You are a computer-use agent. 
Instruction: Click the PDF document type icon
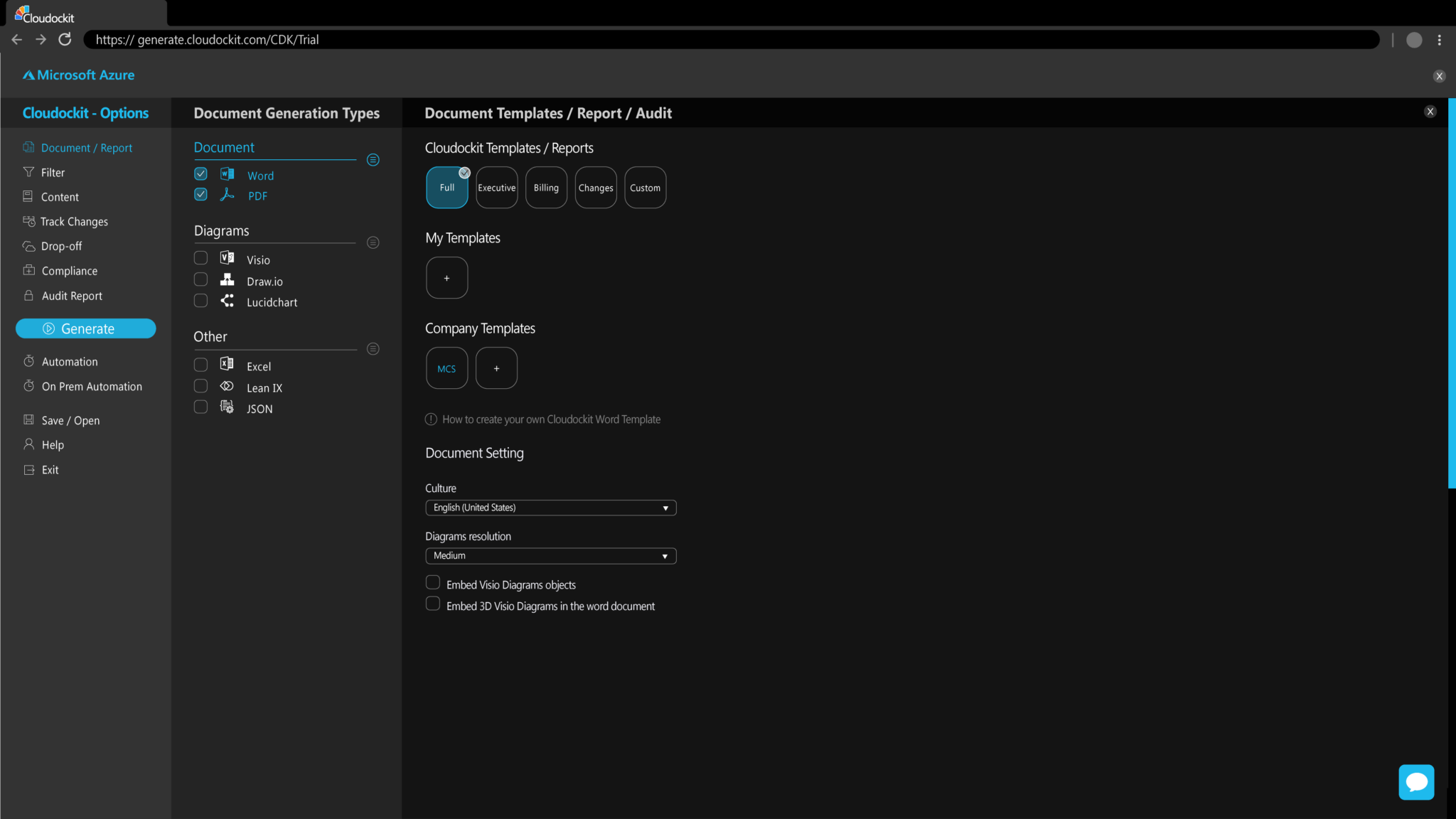227,194
